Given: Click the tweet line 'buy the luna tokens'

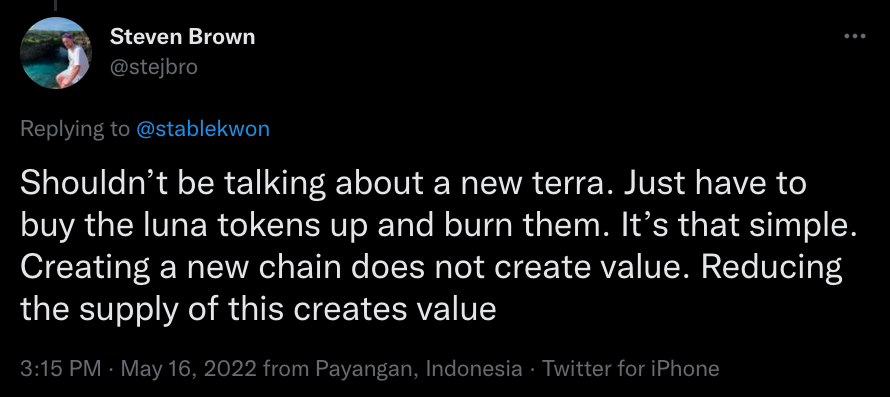Looking at the screenshot, I should coord(438,227).
